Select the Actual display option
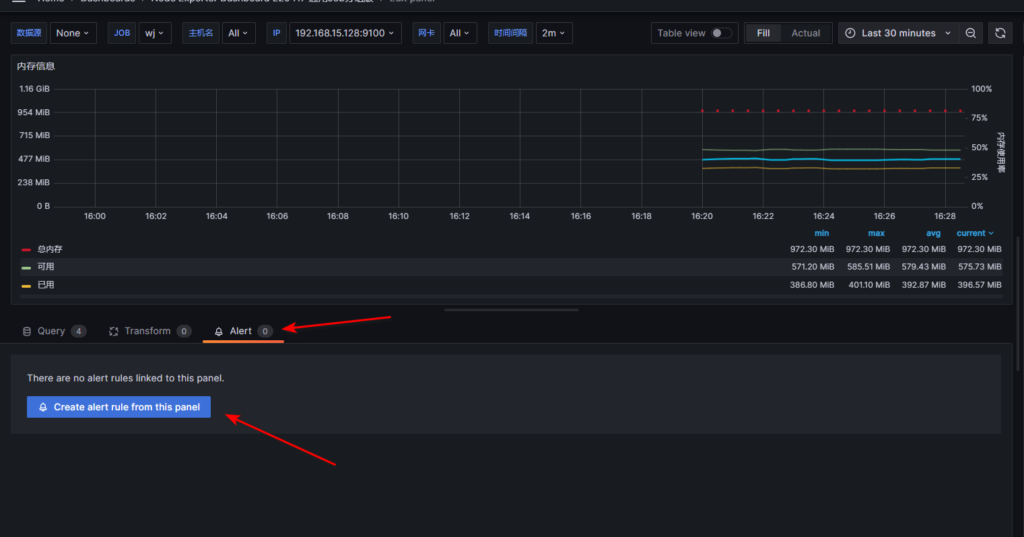The height and width of the screenshot is (537, 1024). [805, 33]
